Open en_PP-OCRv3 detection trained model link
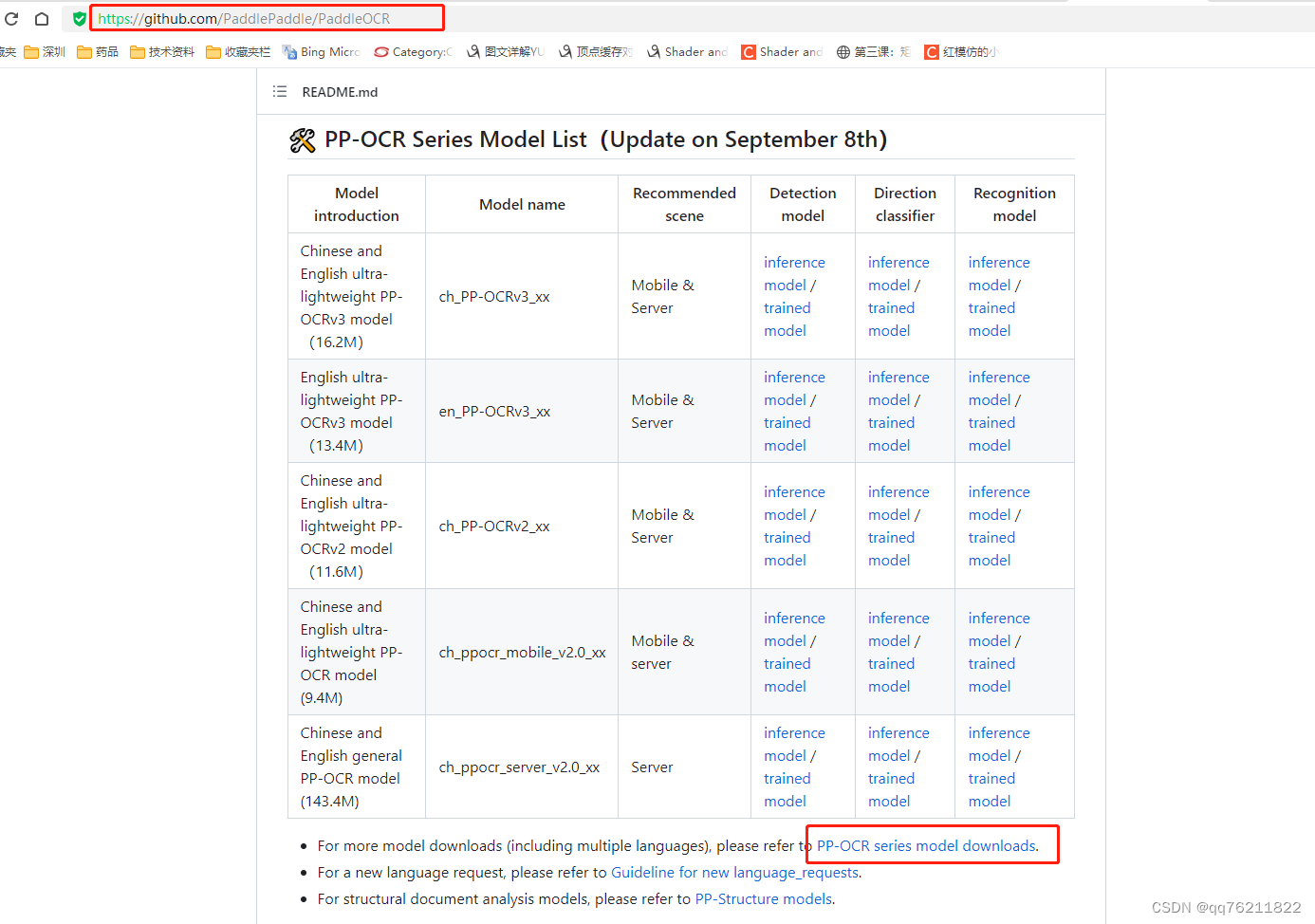The image size is (1315, 924). pyautogui.click(x=787, y=434)
